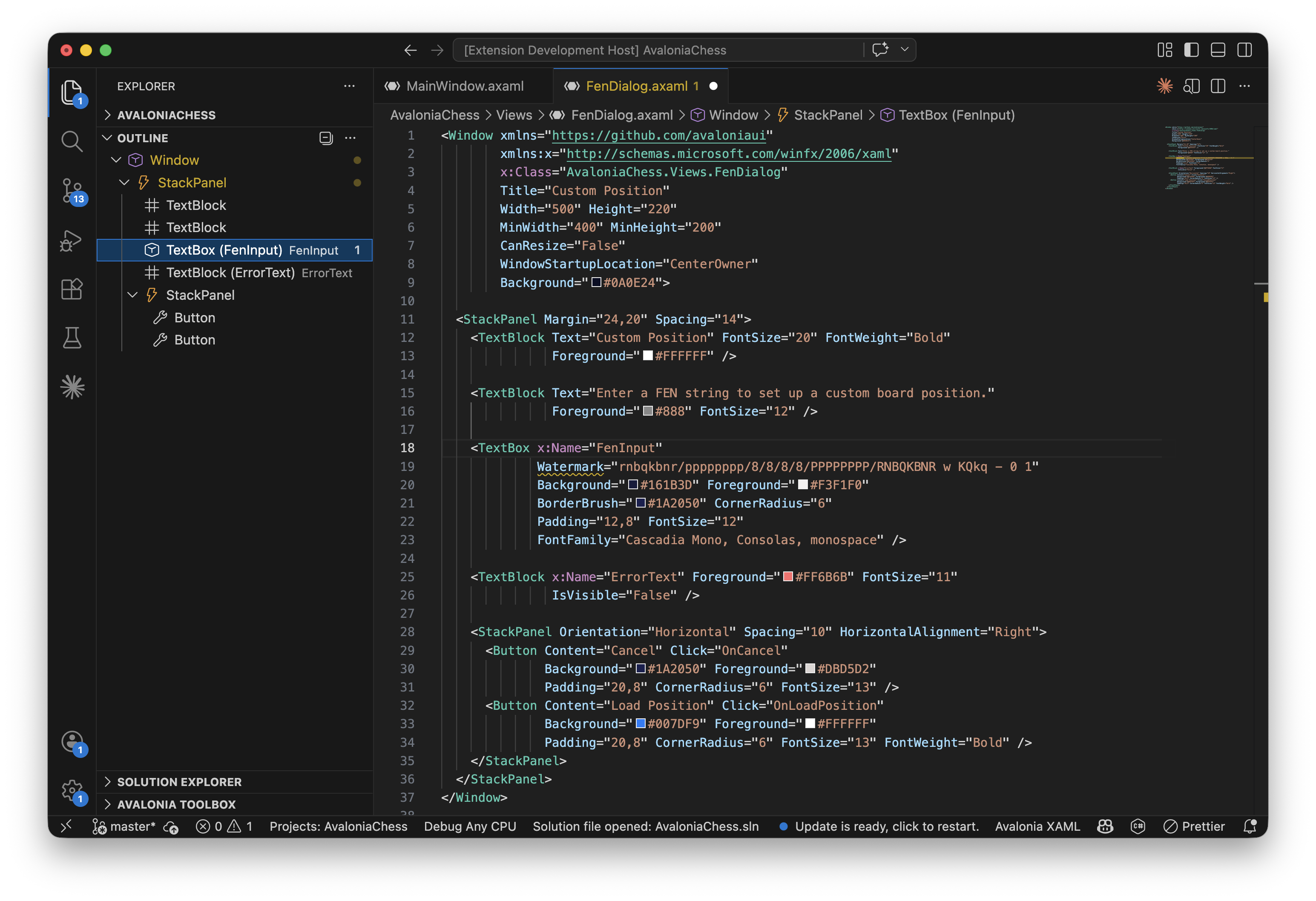The height and width of the screenshot is (901, 1316).
Task: Toggle the Secondary Side Bar
Action: pyautogui.click(x=1244, y=50)
